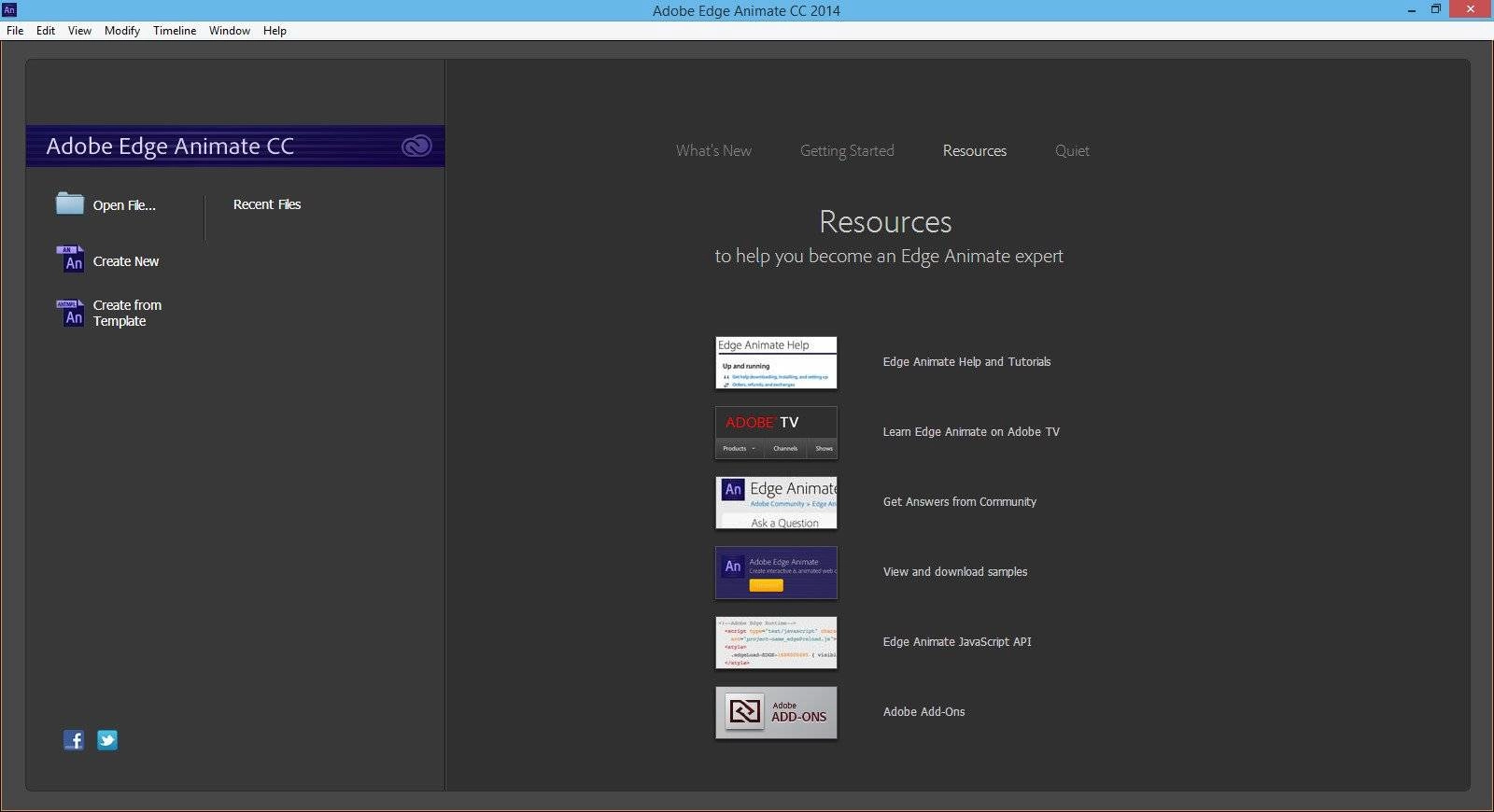The height and width of the screenshot is (812, 1494).
Task: Click the Create New label
Action: coord(126,261)
